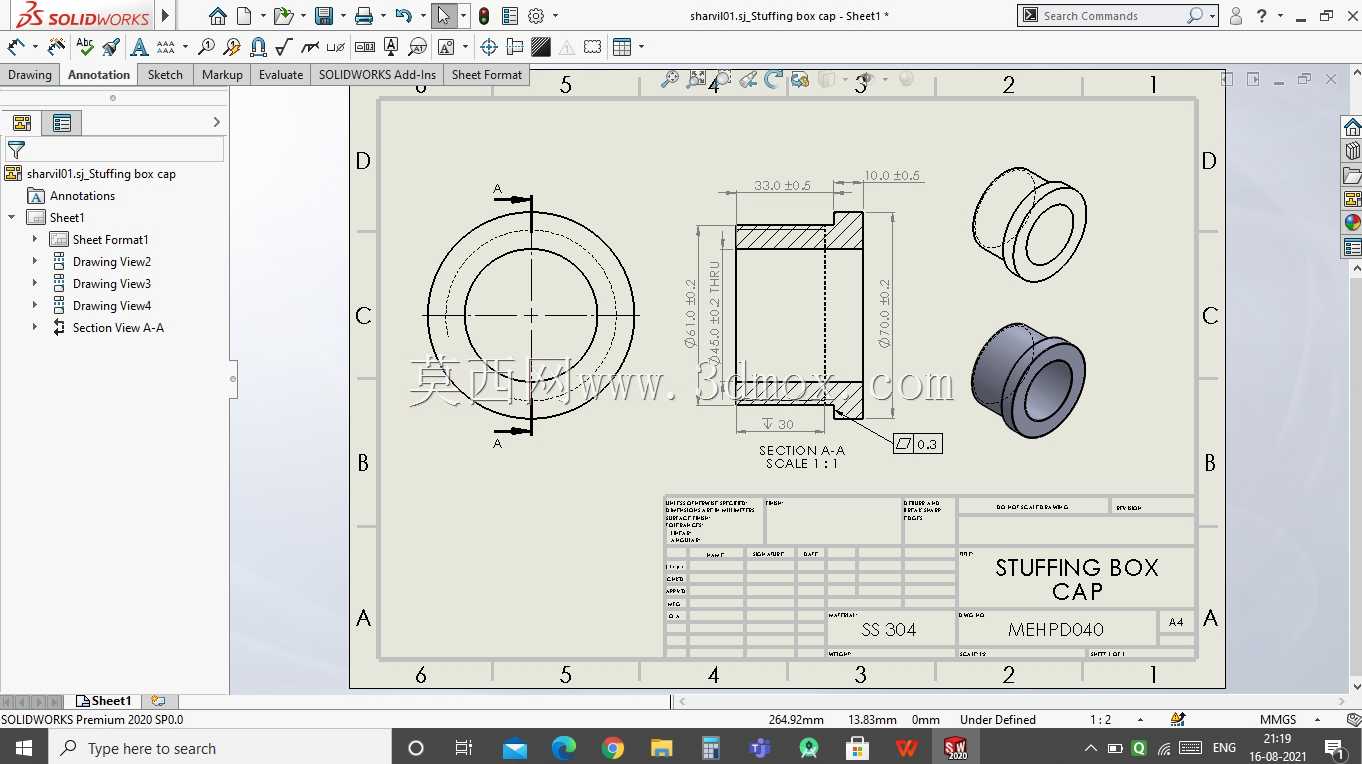Launch the WPS Office taskbar icon
1362x764 pixels.
(906, 748)
